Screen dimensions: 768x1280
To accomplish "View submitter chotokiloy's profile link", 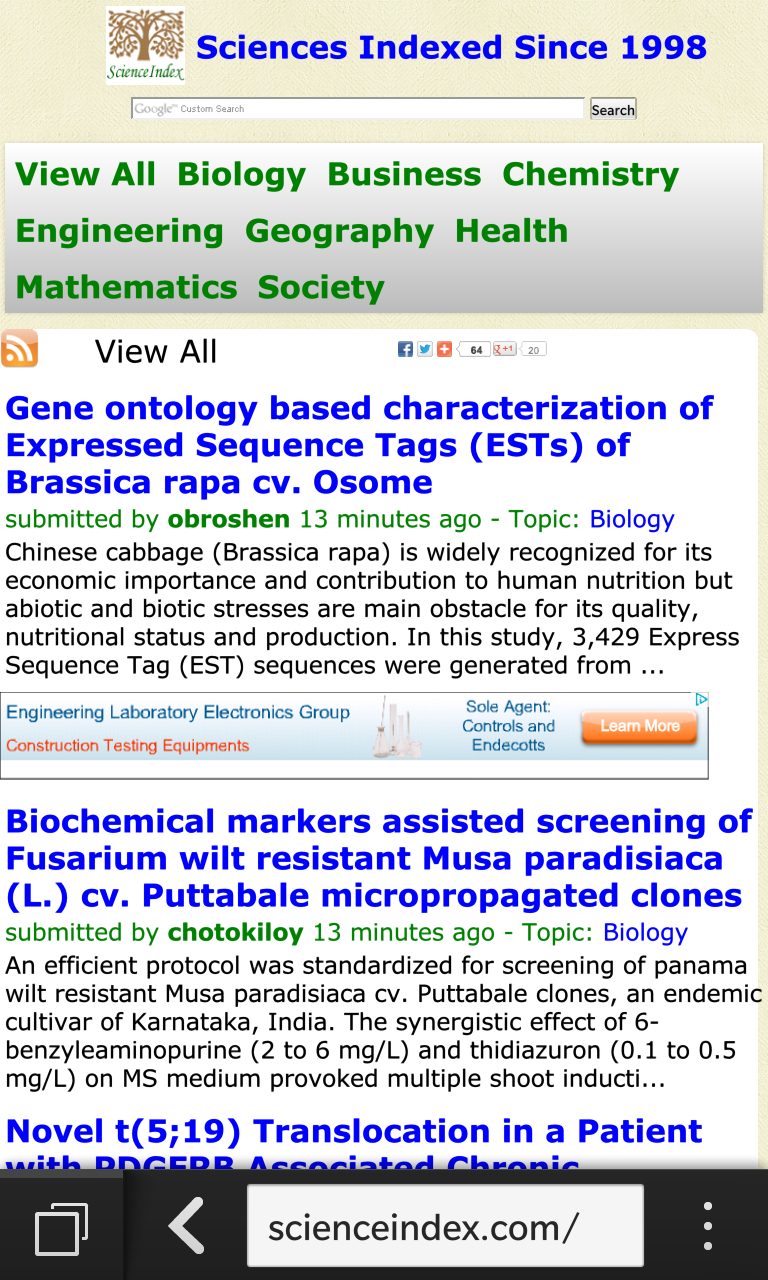I will pyautogui.click(x=235, y=933).
